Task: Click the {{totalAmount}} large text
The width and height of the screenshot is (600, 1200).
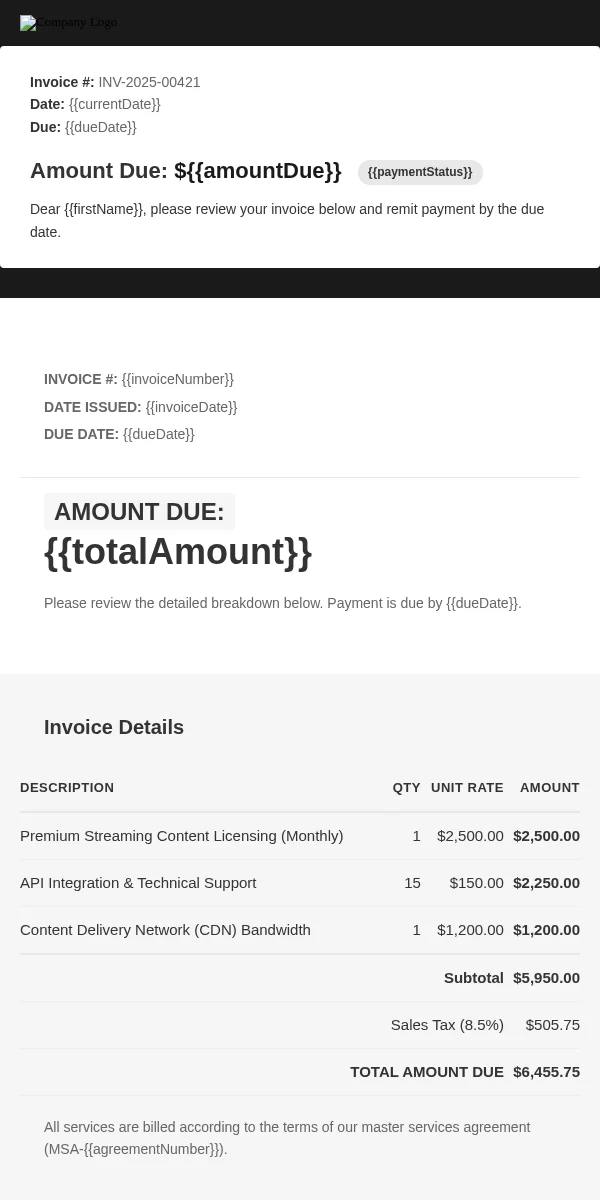Action: (x=178, y=552)
